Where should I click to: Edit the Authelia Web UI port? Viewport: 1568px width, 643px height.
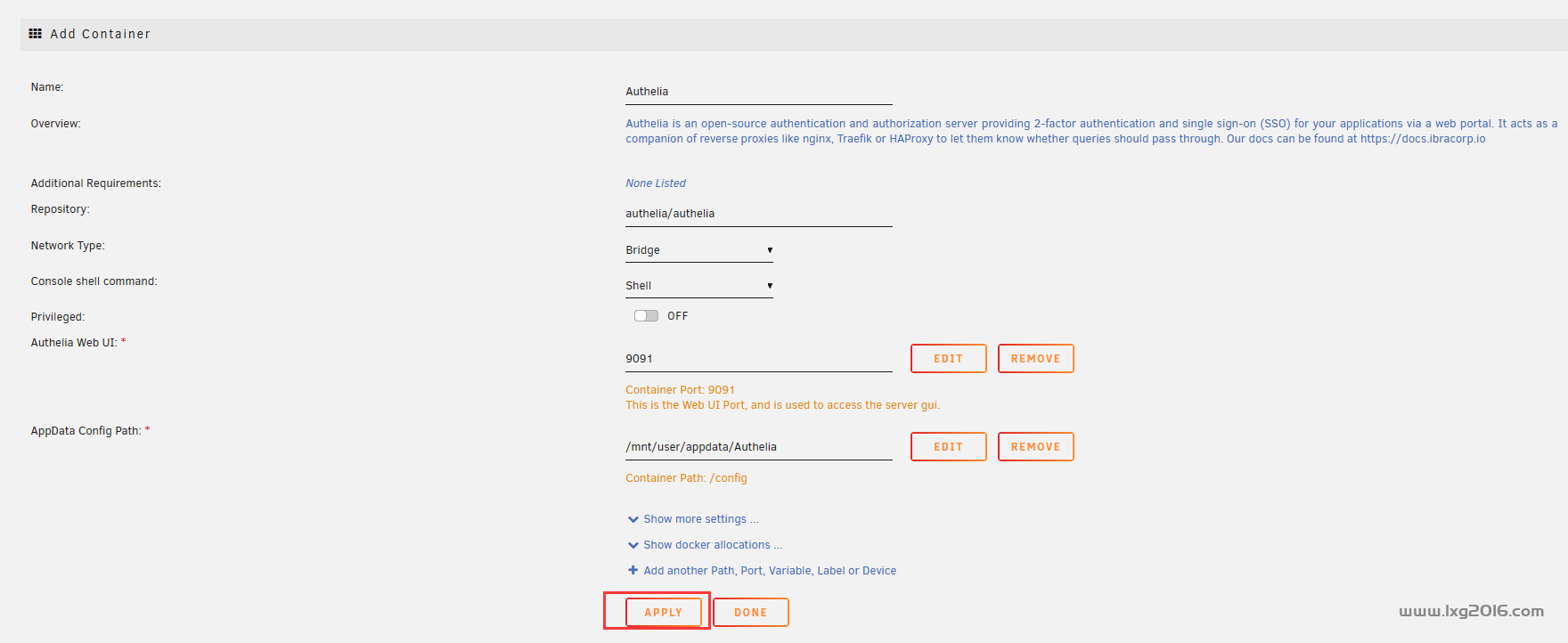point(949,359)
